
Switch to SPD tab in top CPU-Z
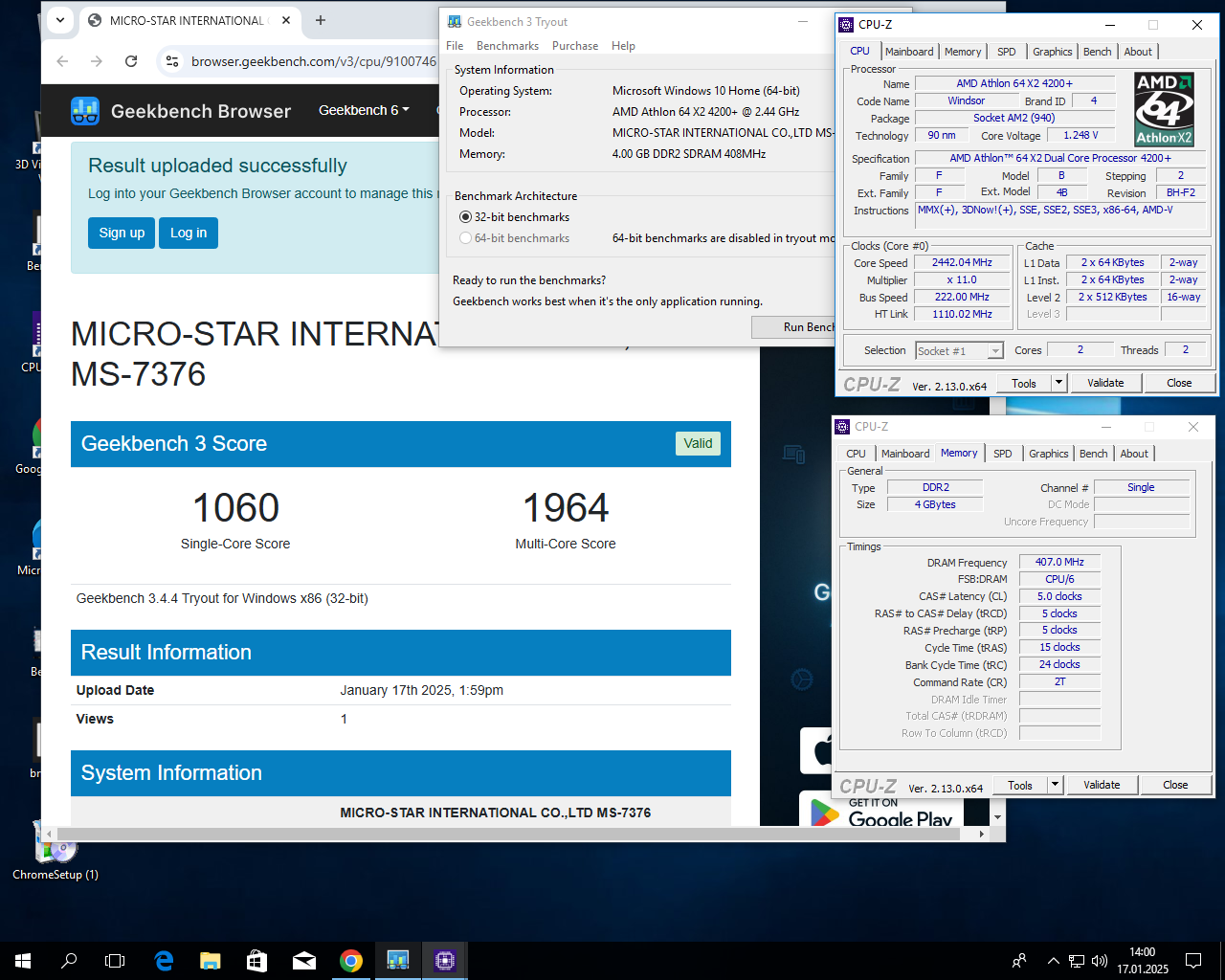[x=1007, y=52]
